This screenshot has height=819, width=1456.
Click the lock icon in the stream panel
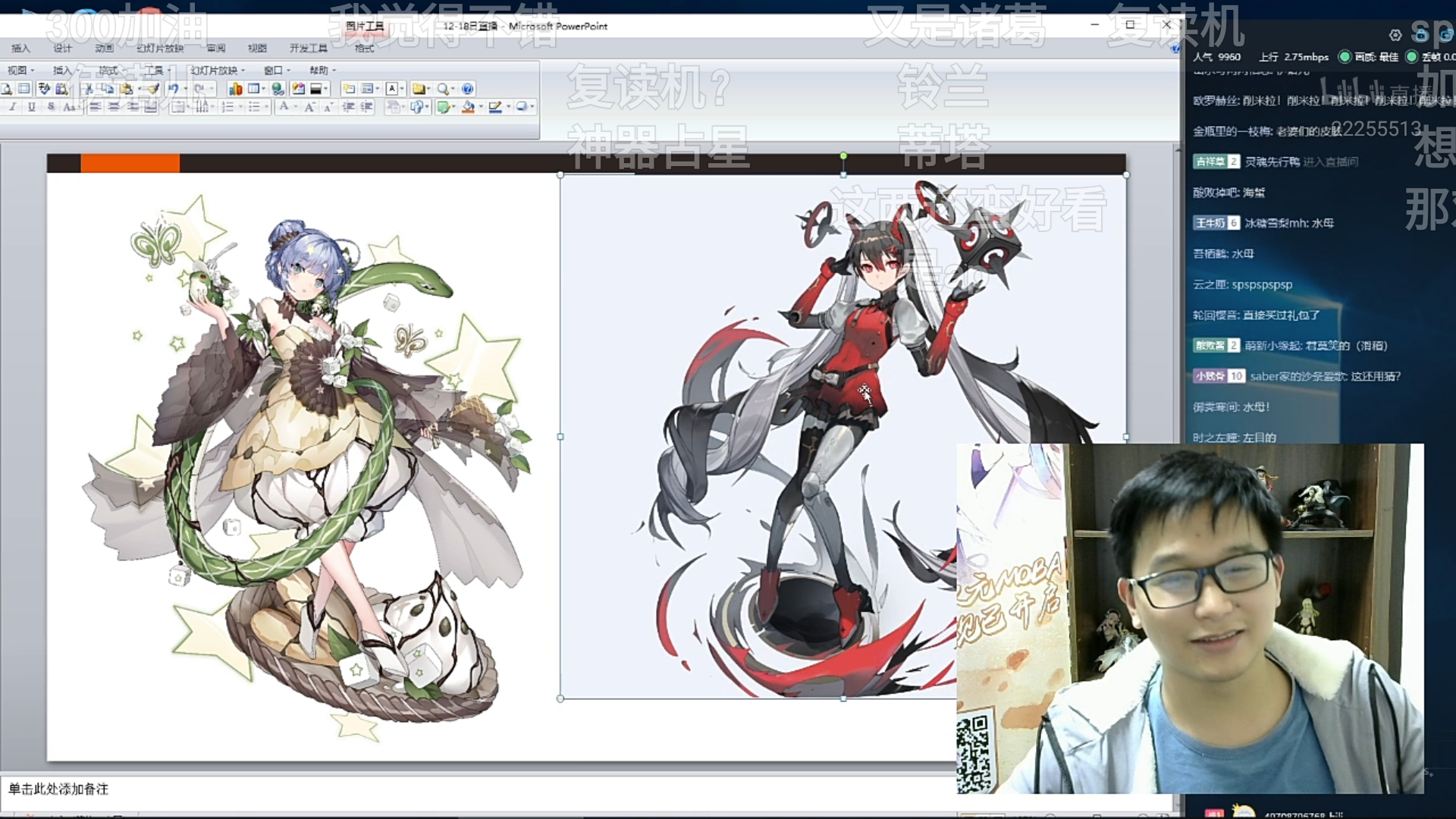pyautogui.click(x=1420, y=33)
